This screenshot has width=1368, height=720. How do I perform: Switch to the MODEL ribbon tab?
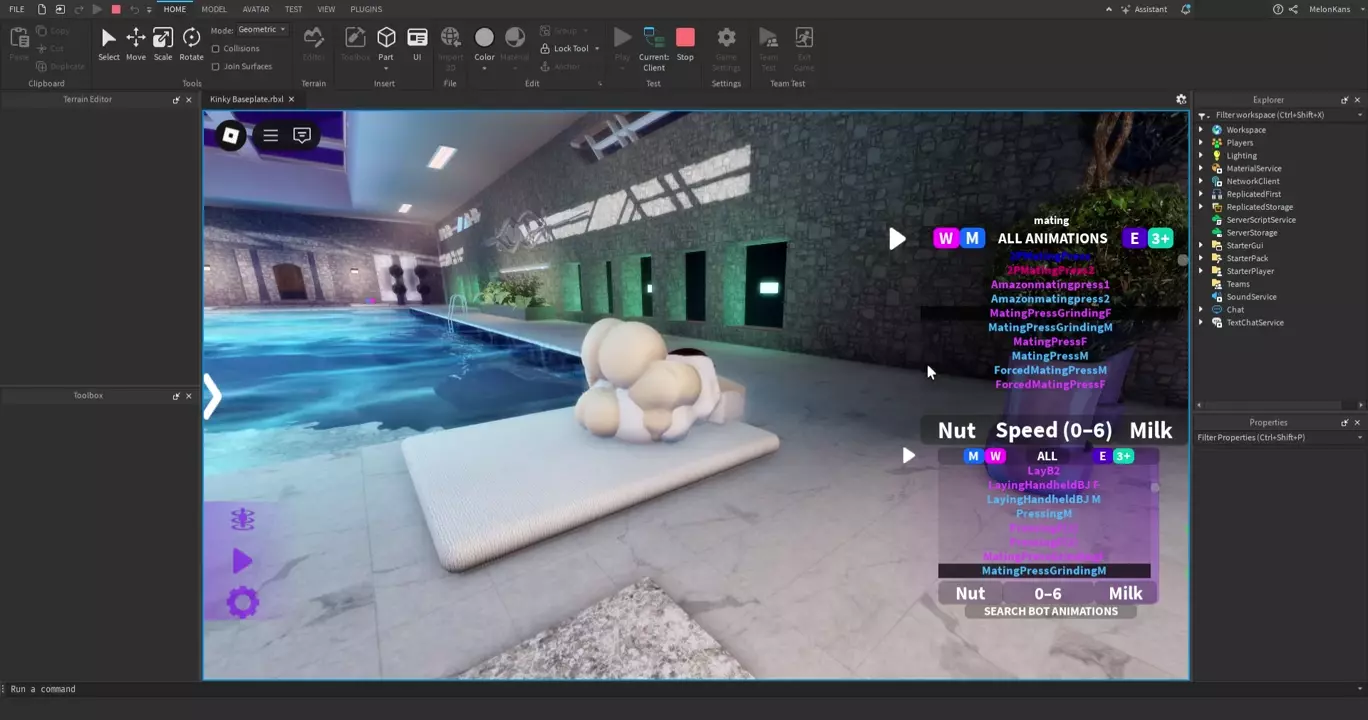(x=214, y=9)
